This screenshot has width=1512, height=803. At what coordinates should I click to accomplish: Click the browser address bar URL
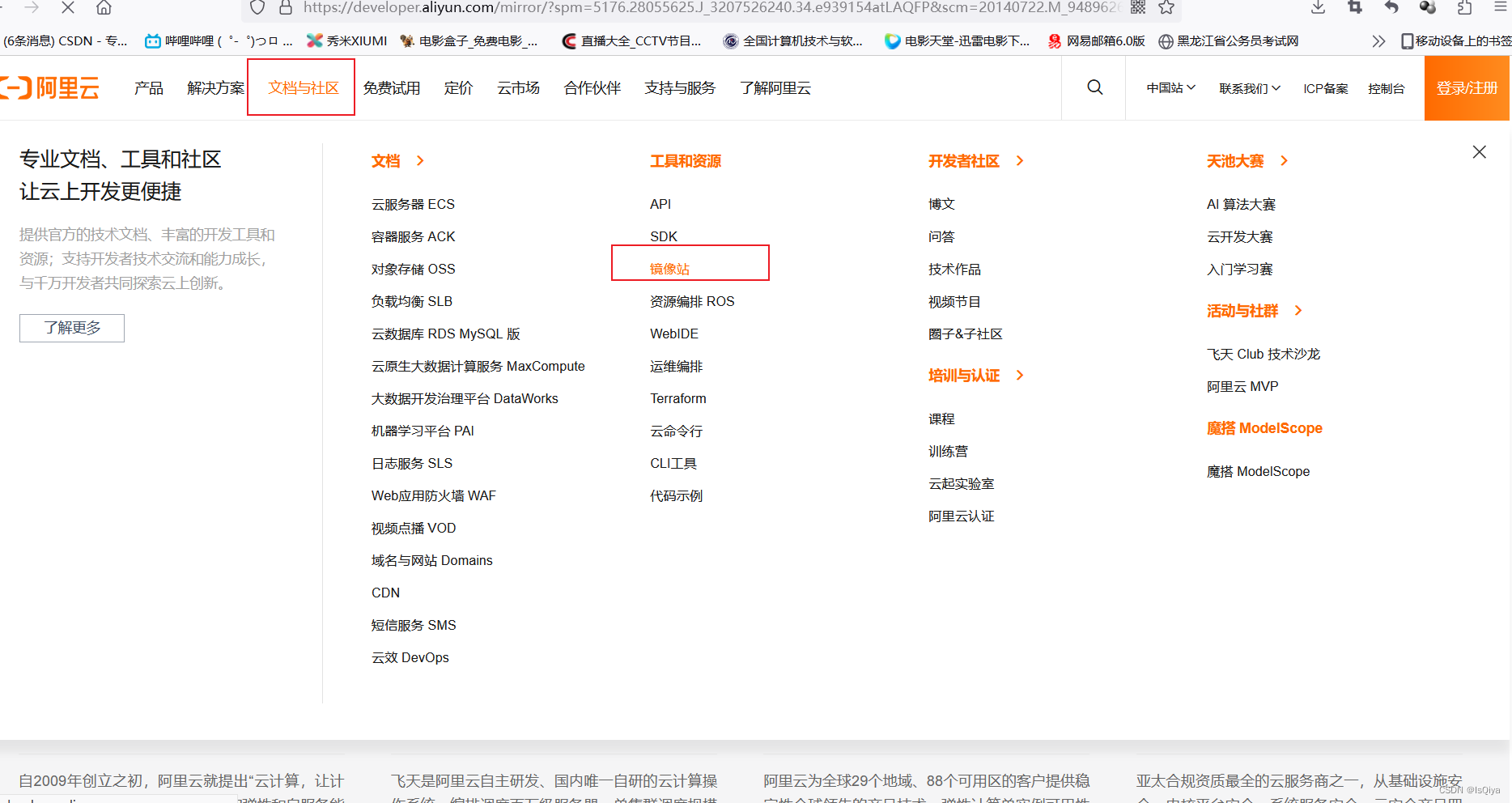(712, 8)
